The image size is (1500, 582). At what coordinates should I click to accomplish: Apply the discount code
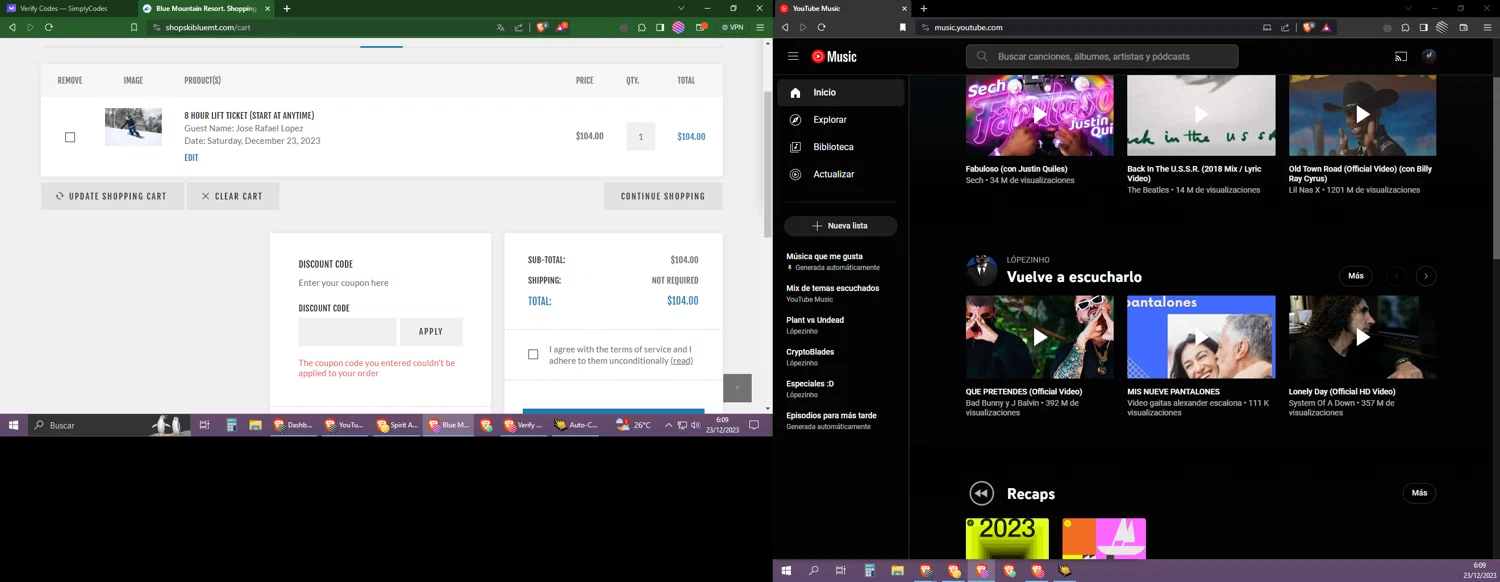point(431,331)
